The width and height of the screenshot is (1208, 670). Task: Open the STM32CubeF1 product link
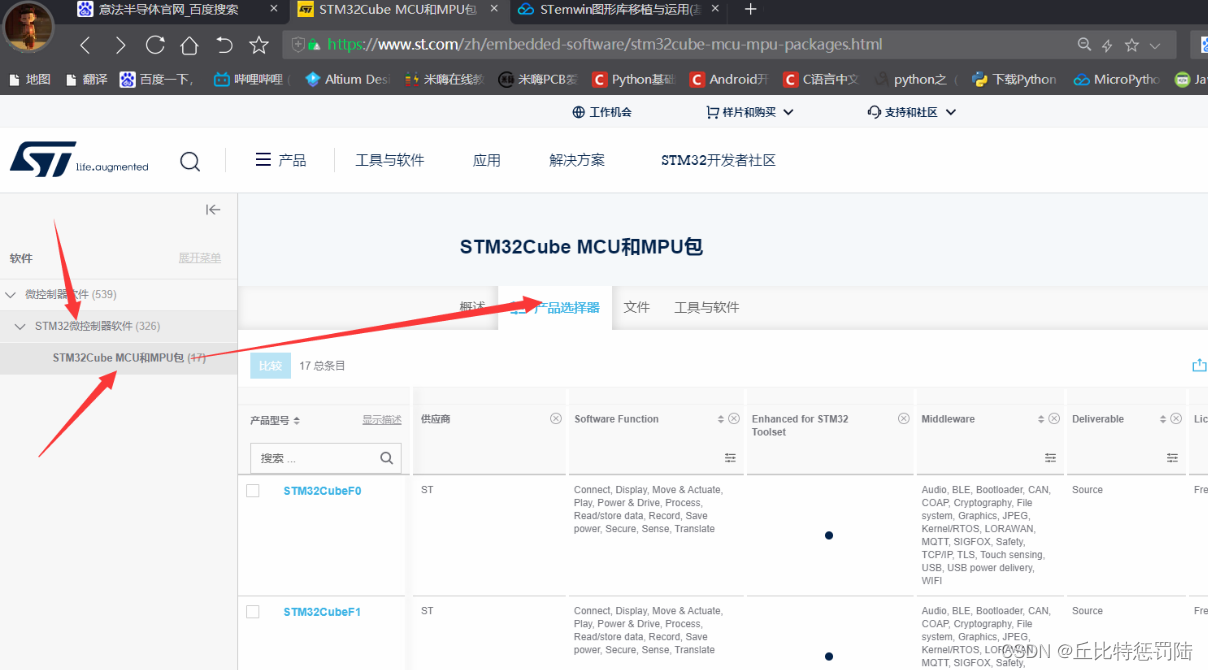[x=322, y=612]
